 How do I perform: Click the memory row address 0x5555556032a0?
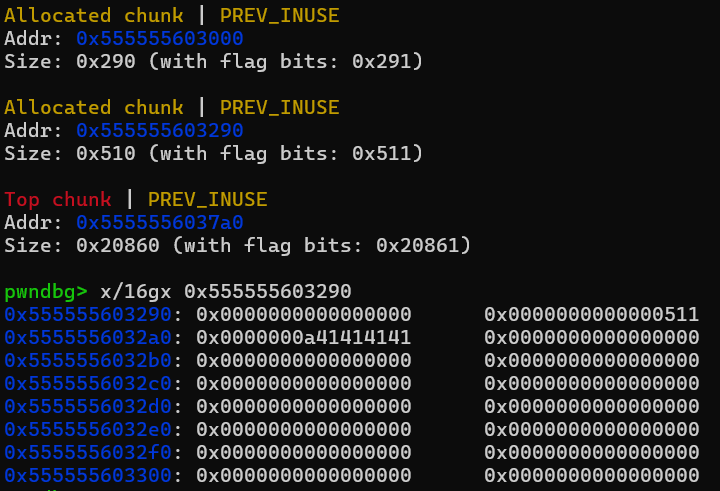(88, 337)
